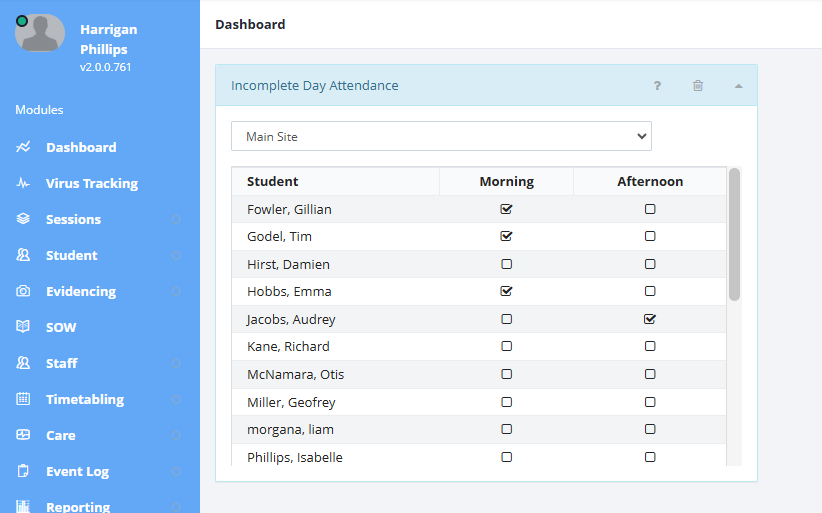
Task: Click the Harrigan Phillips user name
Action: tap(109, 39)
